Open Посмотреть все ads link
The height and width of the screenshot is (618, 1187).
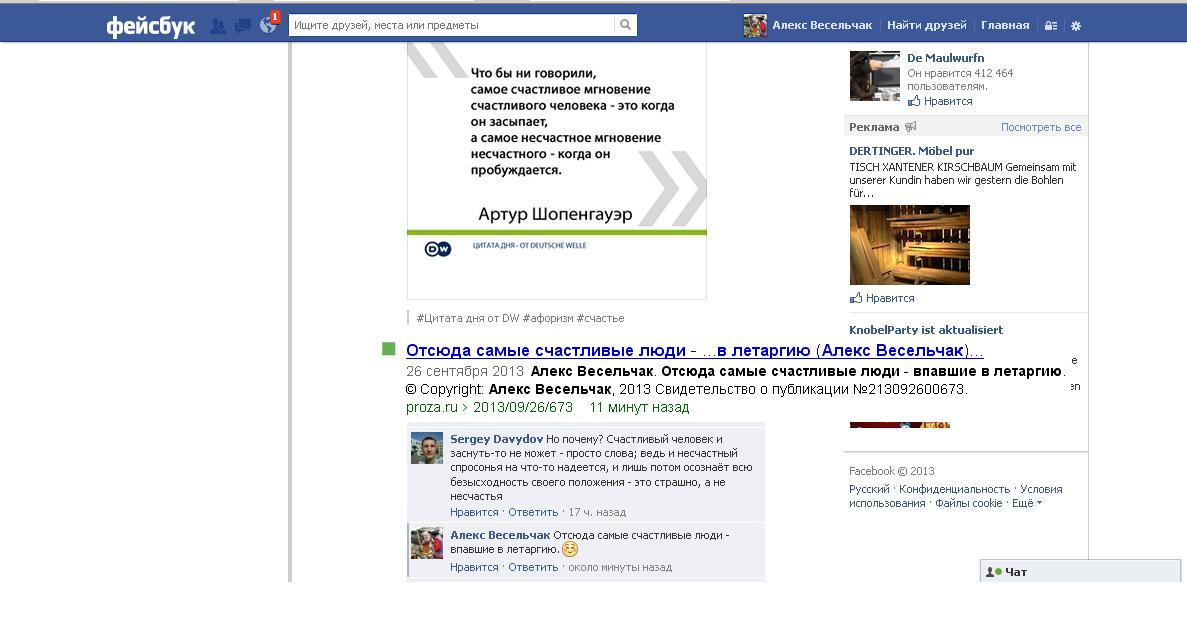point(1040,128)
